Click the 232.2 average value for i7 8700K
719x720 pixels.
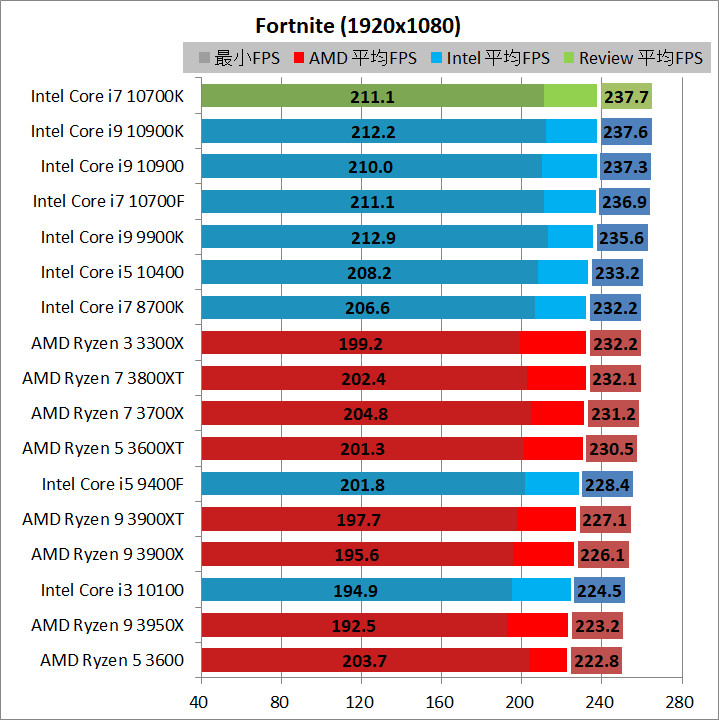[615, 308]
